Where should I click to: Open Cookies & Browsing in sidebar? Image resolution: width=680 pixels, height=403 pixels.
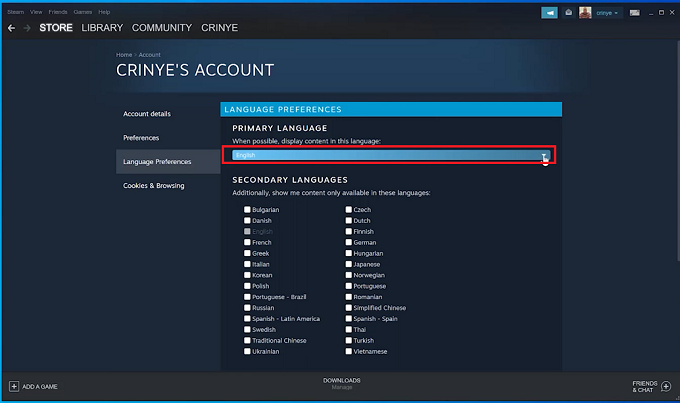click(154, 185)
